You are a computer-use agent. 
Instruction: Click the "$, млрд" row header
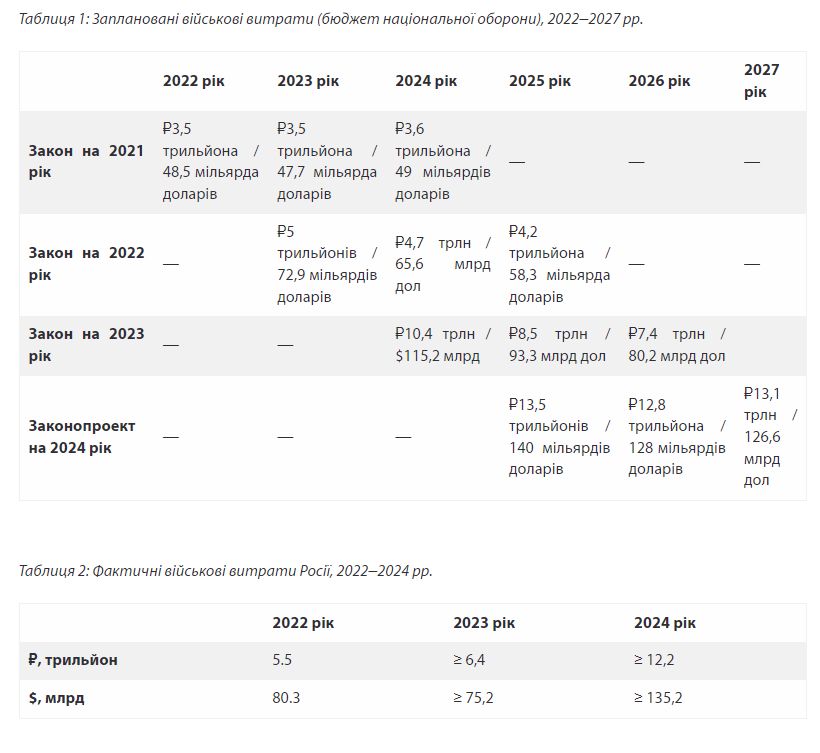point(56,698)
